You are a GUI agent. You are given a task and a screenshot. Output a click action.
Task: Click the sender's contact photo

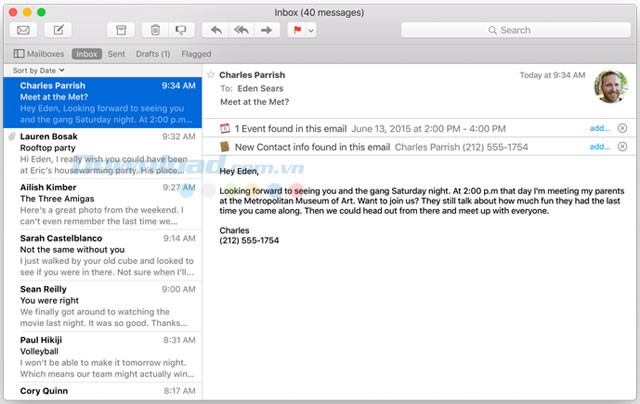click(x=611, y=87)
